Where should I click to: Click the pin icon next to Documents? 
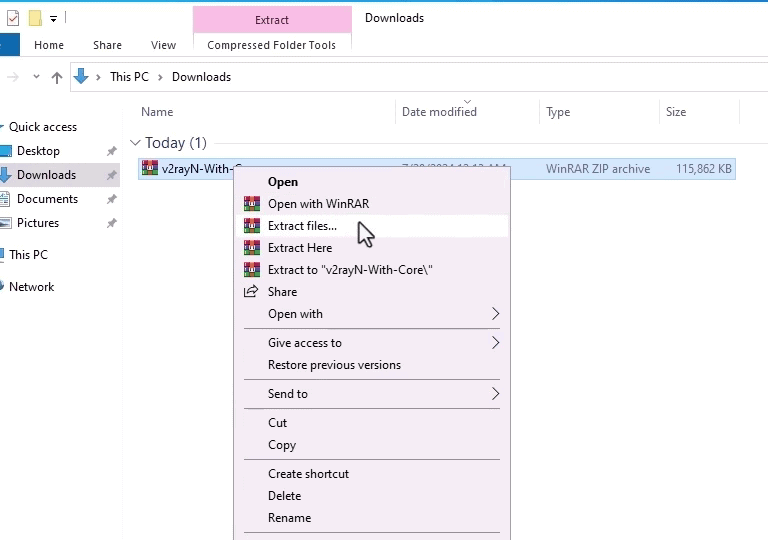[111, 199]
